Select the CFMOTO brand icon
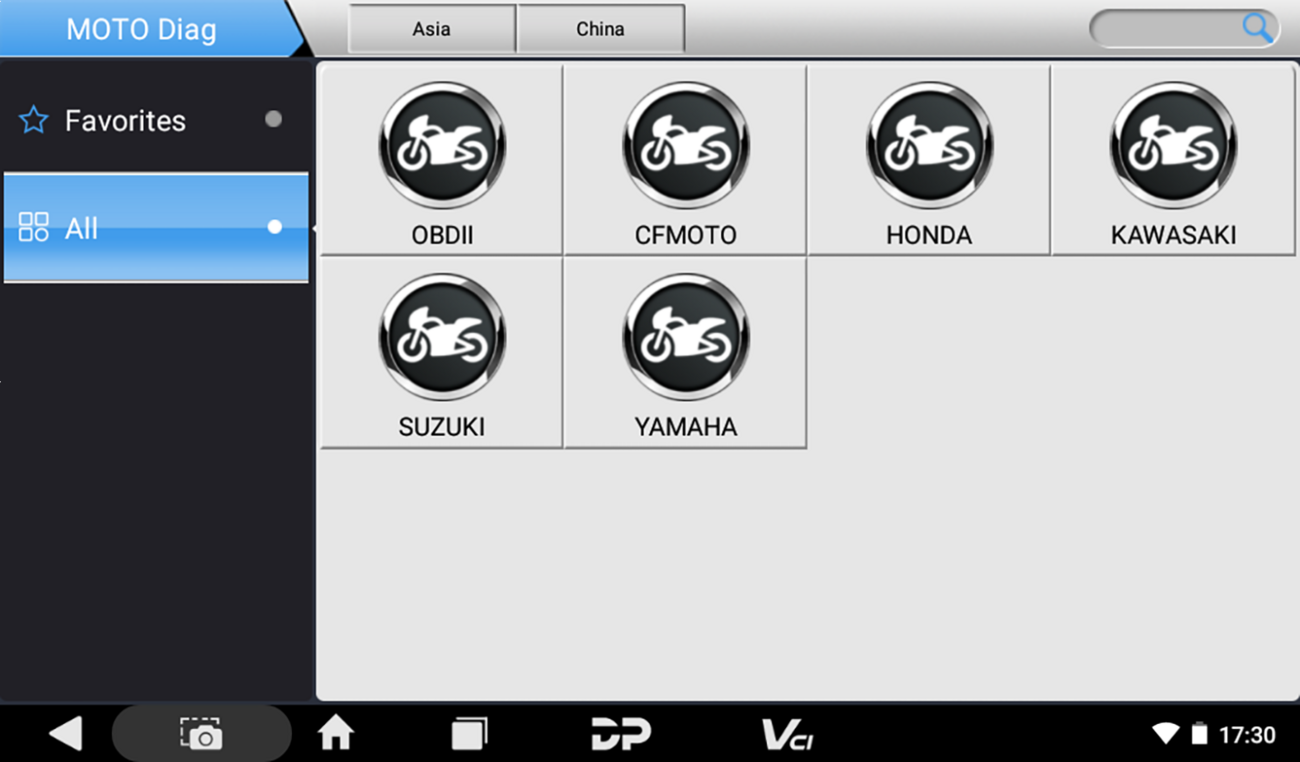Screen dimensions: 1300x762 point(685,146)
